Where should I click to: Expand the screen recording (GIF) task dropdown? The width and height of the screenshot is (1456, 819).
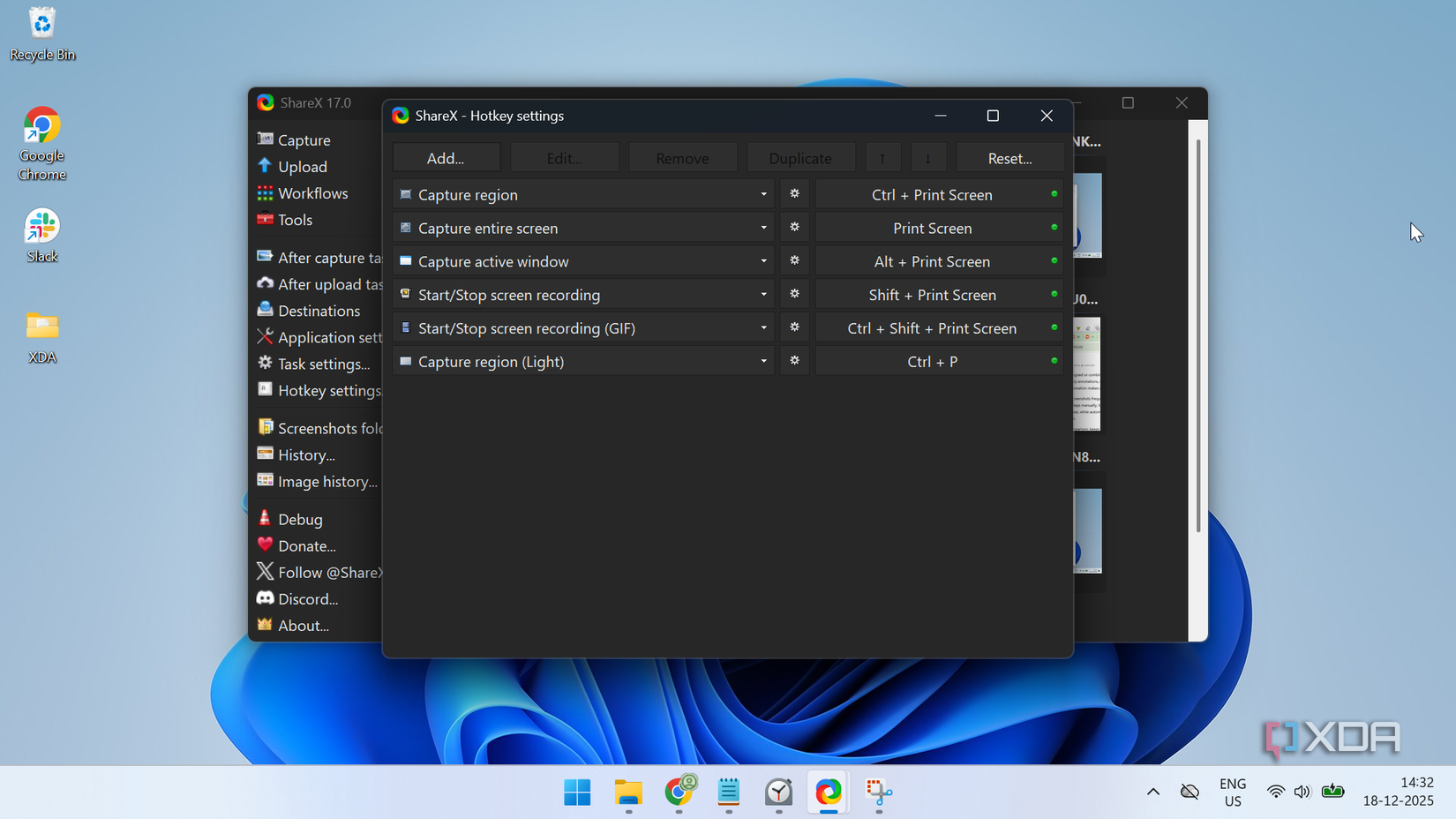click(763, 327)
